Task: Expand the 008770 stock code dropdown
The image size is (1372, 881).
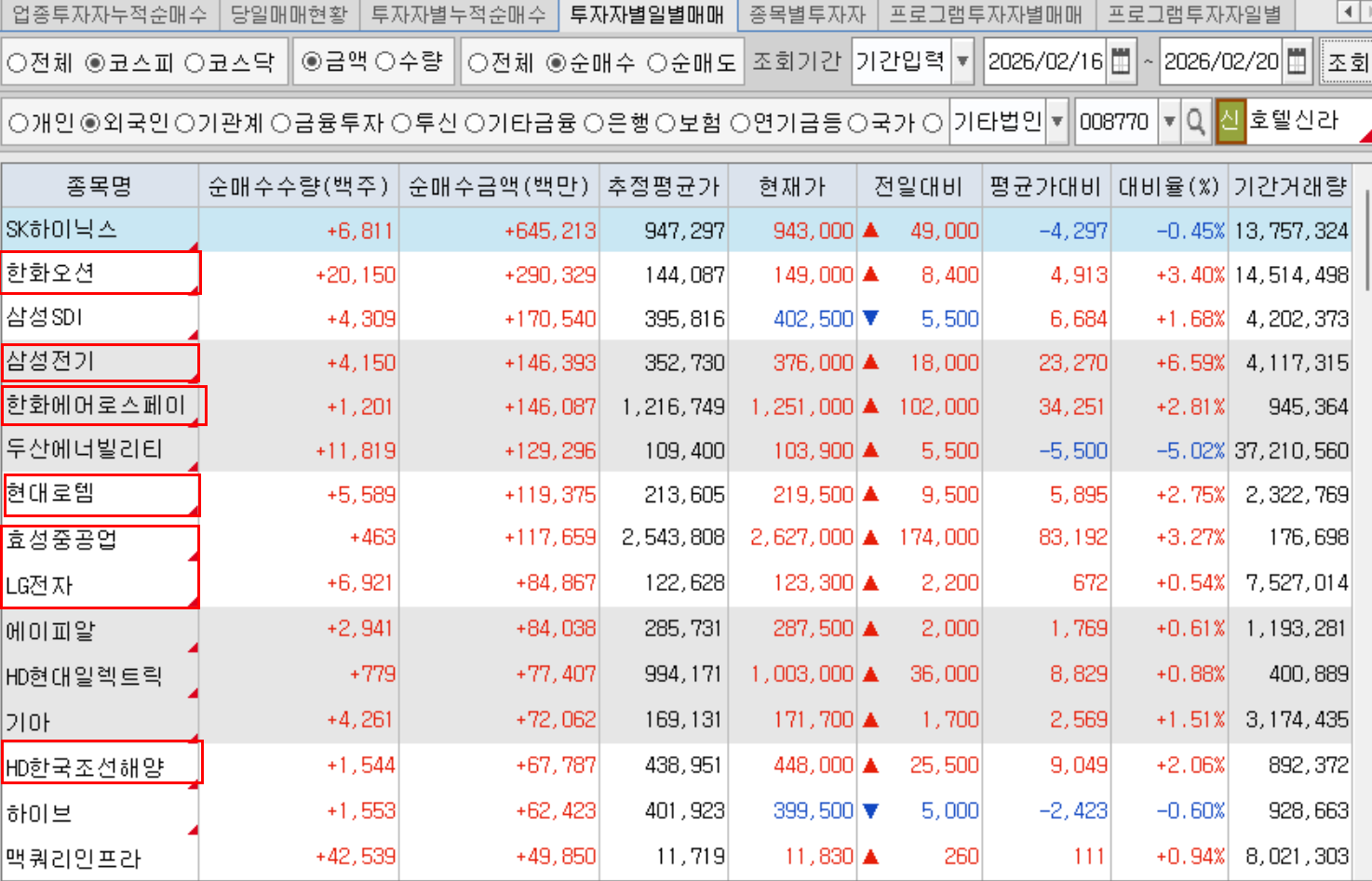Action: pos(1169,122)
